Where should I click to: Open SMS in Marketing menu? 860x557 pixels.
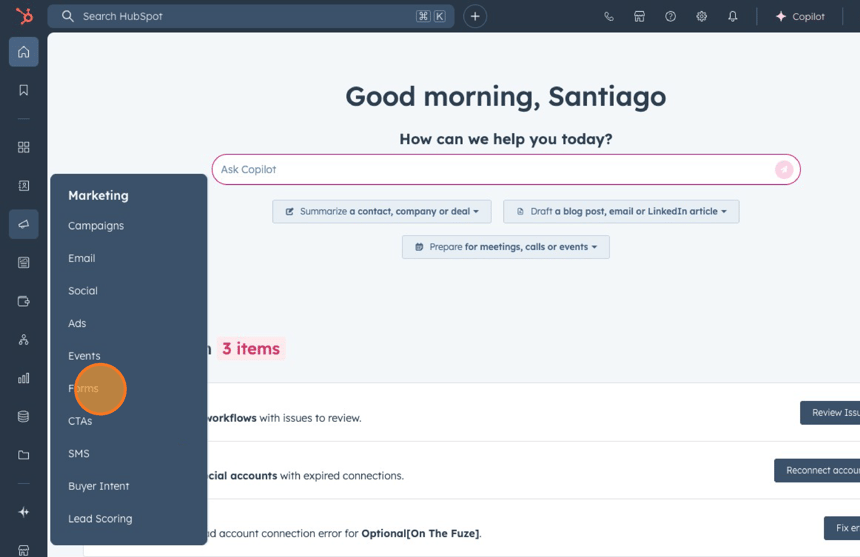click(x=79, y=454)
